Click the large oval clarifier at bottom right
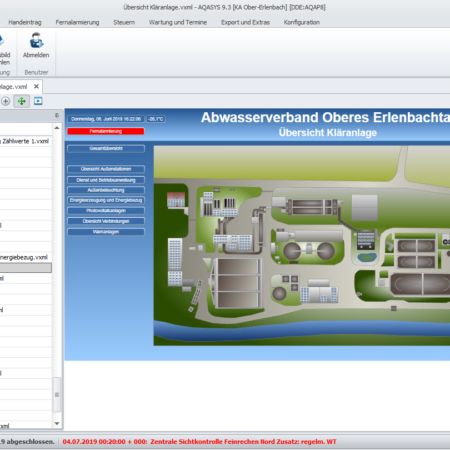The width and height of the screenshot is (450, 450). pos(421,284)
